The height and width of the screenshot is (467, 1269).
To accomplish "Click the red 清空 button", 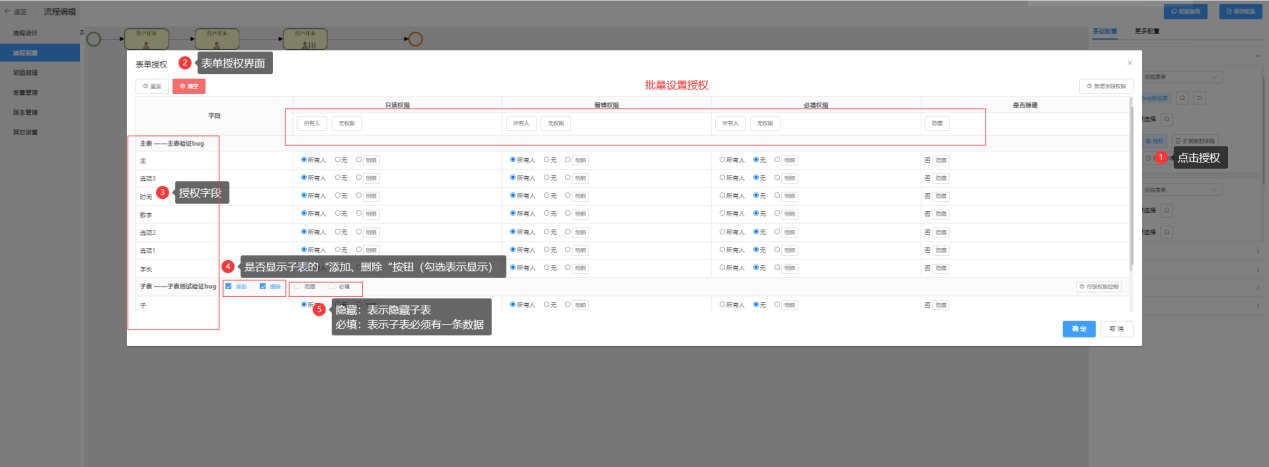I will [188, 87].
